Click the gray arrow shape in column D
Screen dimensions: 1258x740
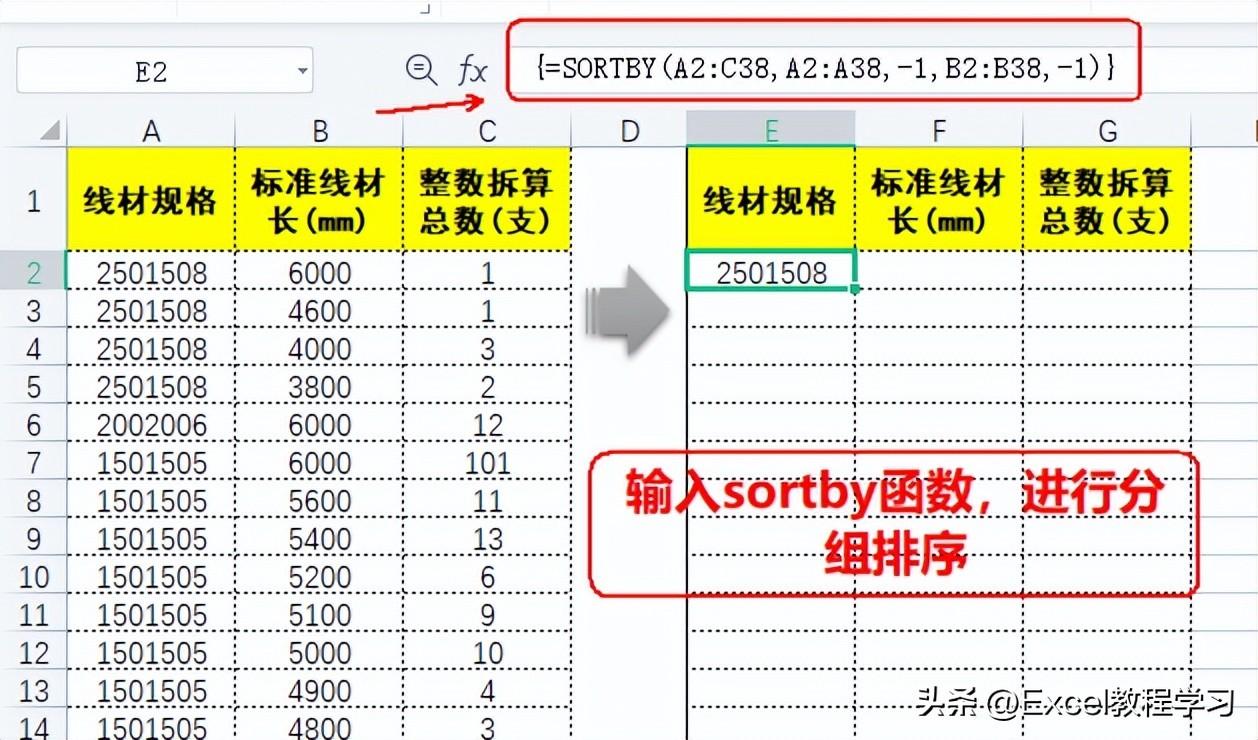coord(628,311)
